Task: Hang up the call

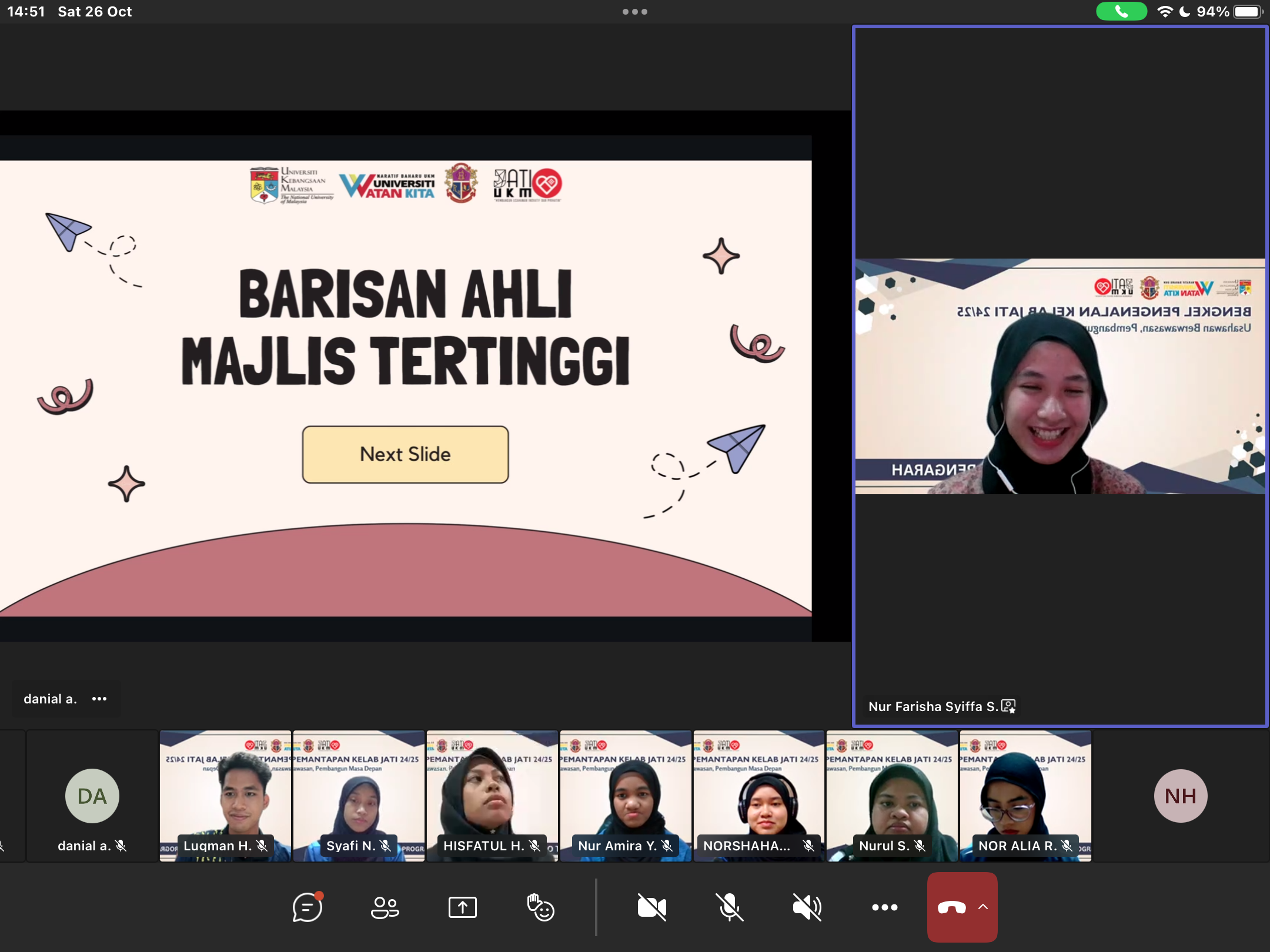Action: coord(952,907)
